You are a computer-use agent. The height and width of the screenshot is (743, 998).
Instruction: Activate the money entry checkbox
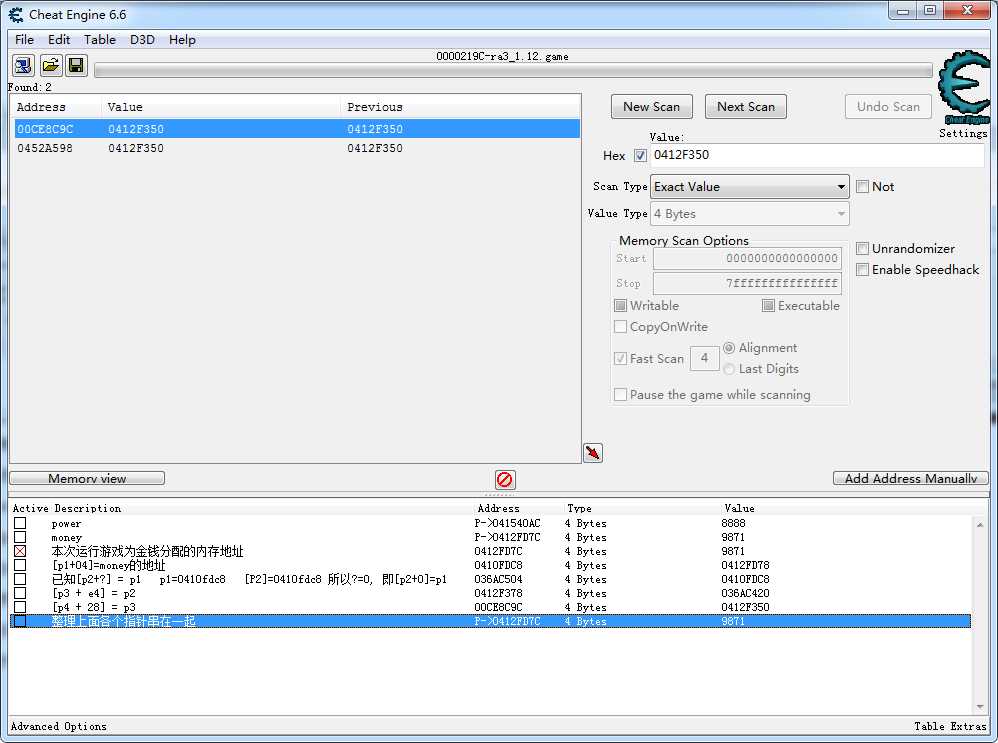20,537
